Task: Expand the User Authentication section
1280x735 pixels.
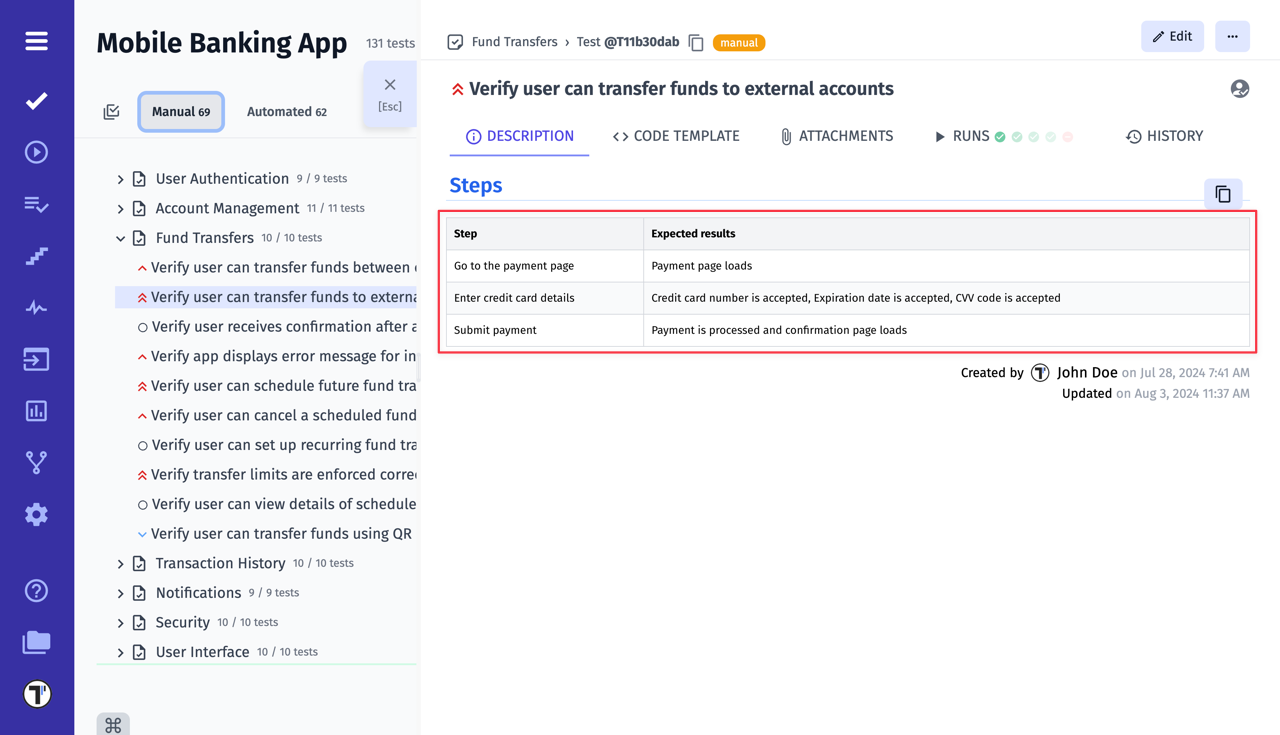Action: click(x=120, y=178)
